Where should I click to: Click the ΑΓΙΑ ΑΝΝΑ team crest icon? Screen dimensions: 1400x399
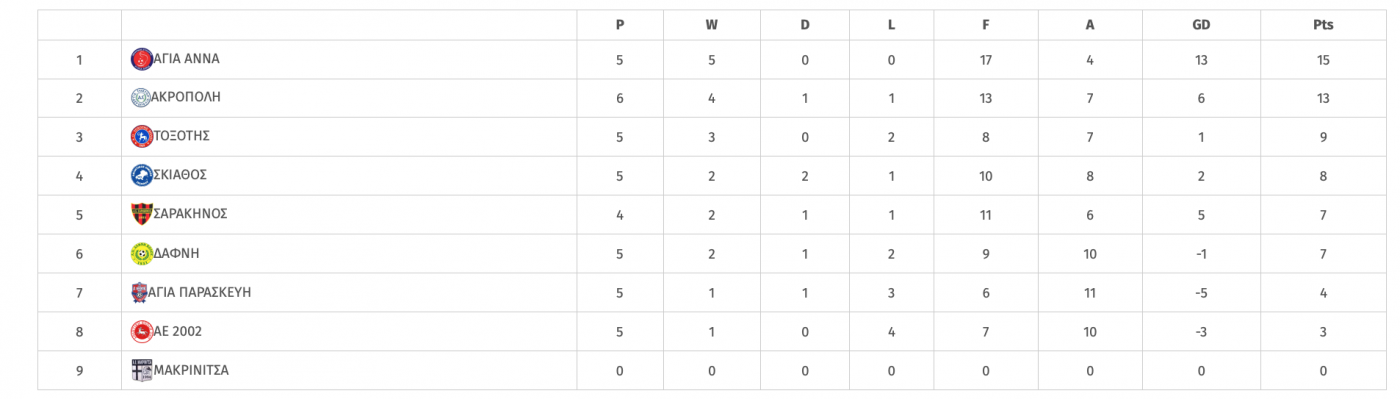142,59
